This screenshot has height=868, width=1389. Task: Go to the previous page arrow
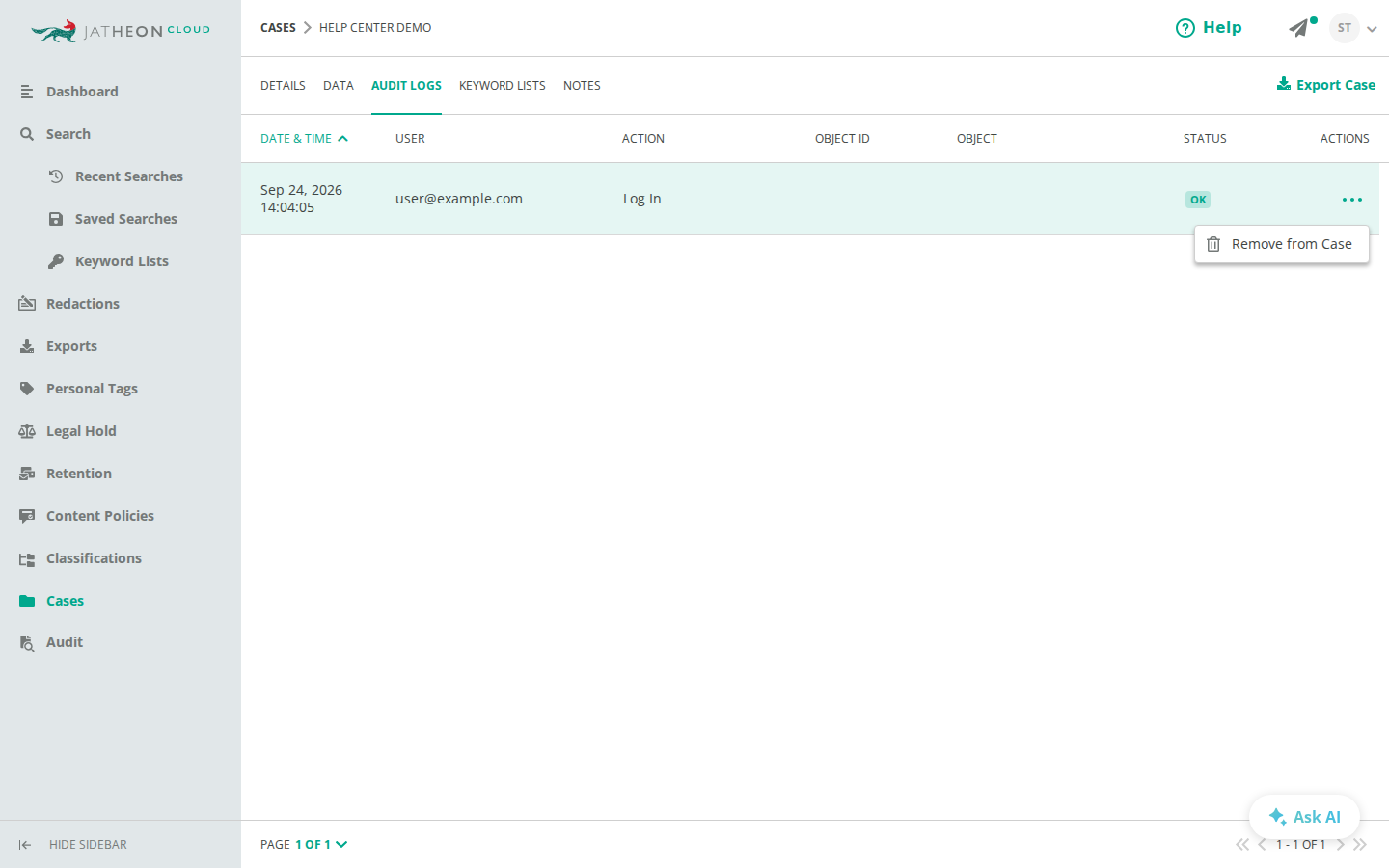pos(1262,845)
